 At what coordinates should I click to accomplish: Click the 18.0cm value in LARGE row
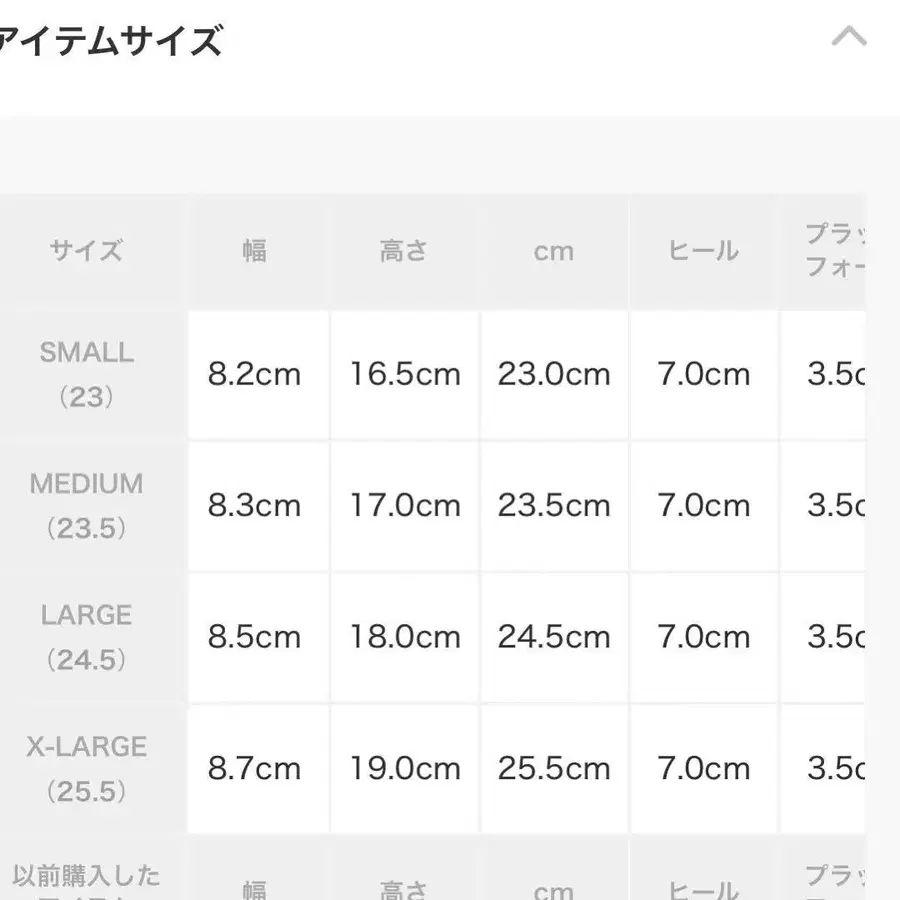click(404, 637)
